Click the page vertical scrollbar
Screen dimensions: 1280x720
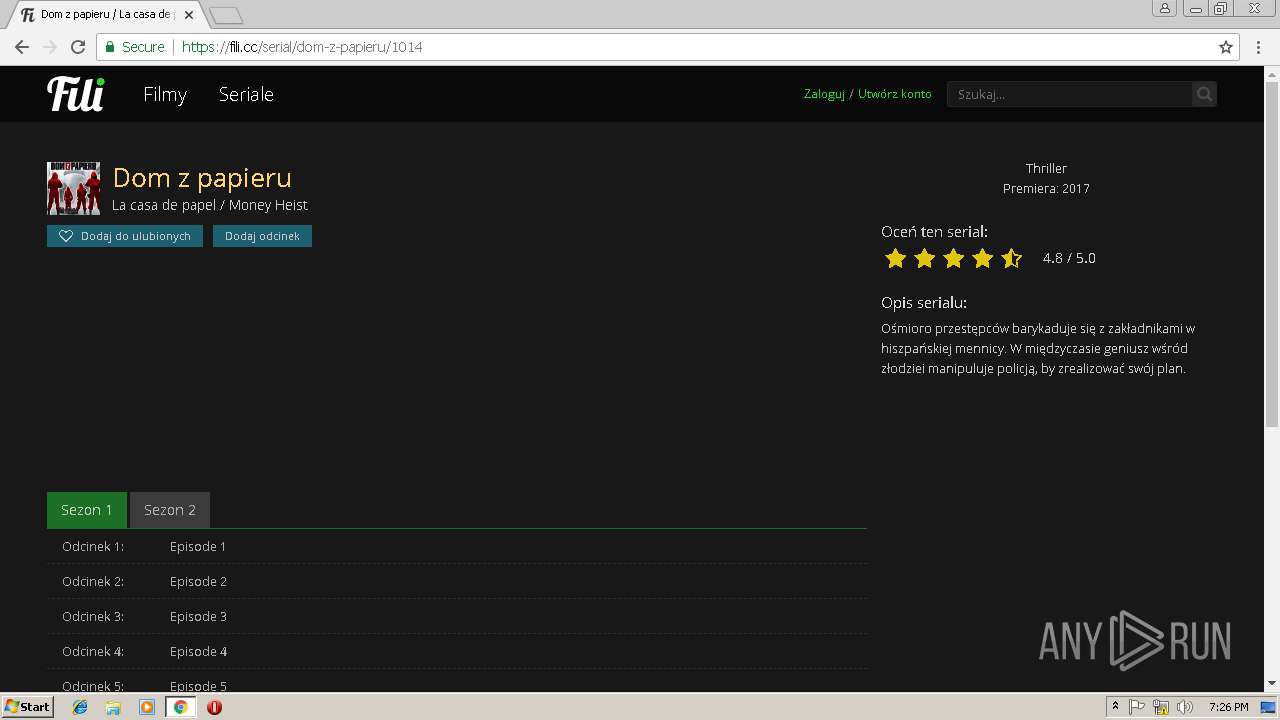pyautogui.click(x=1272, y=255)
